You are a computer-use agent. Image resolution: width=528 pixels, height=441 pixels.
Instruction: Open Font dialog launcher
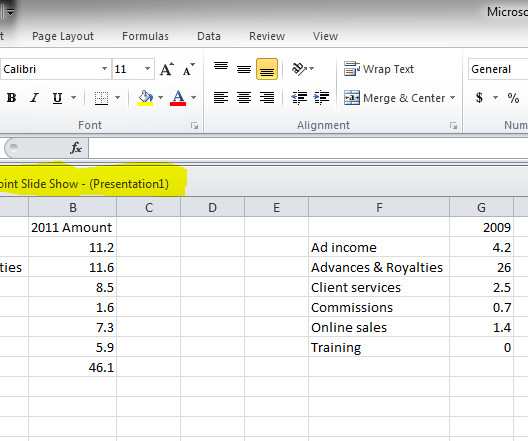(194, 126)
